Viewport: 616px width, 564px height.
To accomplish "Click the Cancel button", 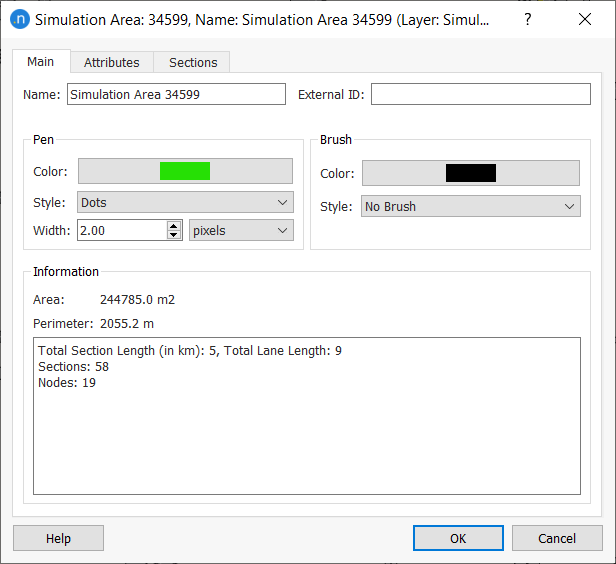I will coord(557,538).
